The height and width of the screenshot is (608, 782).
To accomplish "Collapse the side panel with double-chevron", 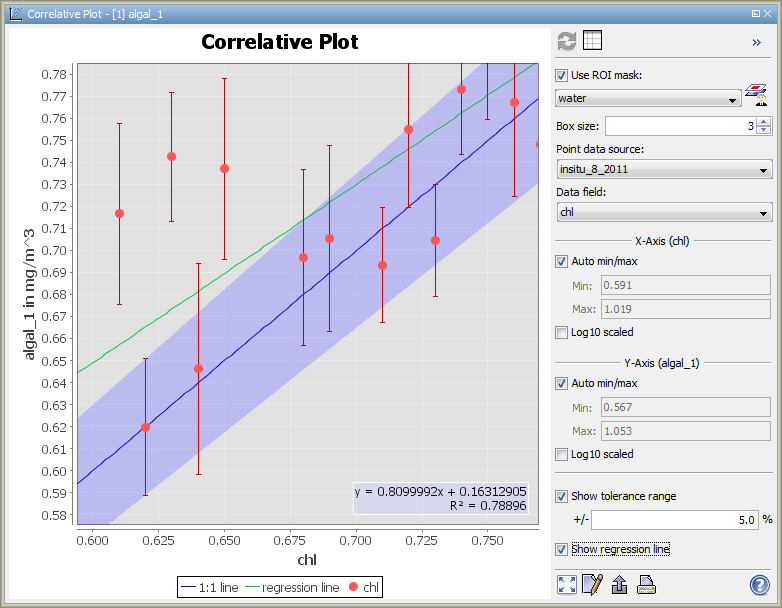I will coord(757,42).
